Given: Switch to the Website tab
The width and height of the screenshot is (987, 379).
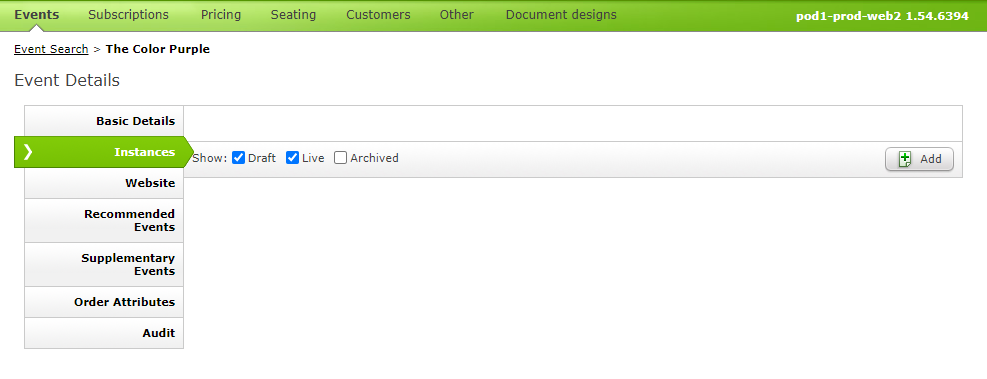Looking at the screenshot, I should coord(104,183).
